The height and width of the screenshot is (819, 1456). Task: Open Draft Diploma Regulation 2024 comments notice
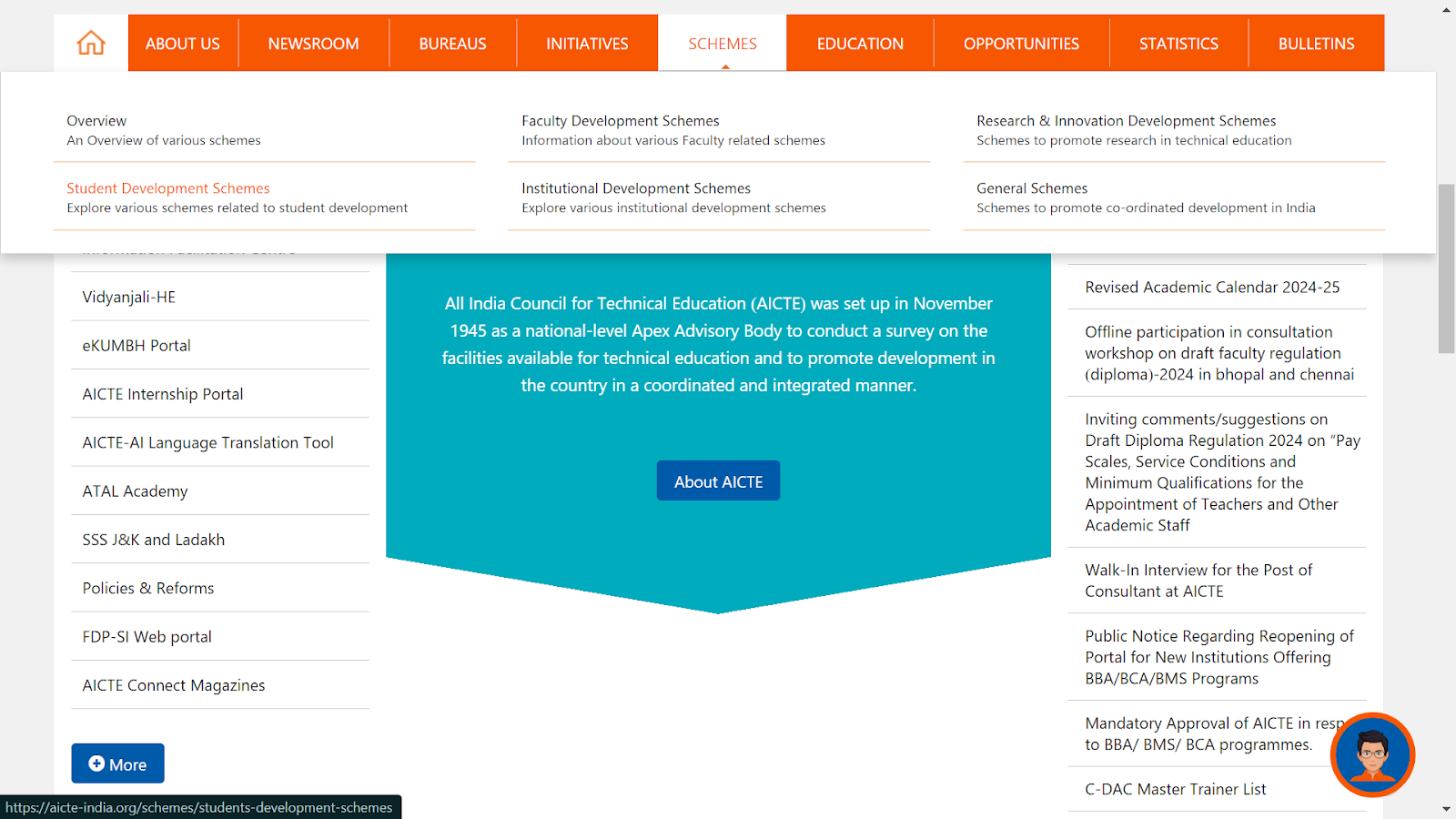tap(1222, 472)
